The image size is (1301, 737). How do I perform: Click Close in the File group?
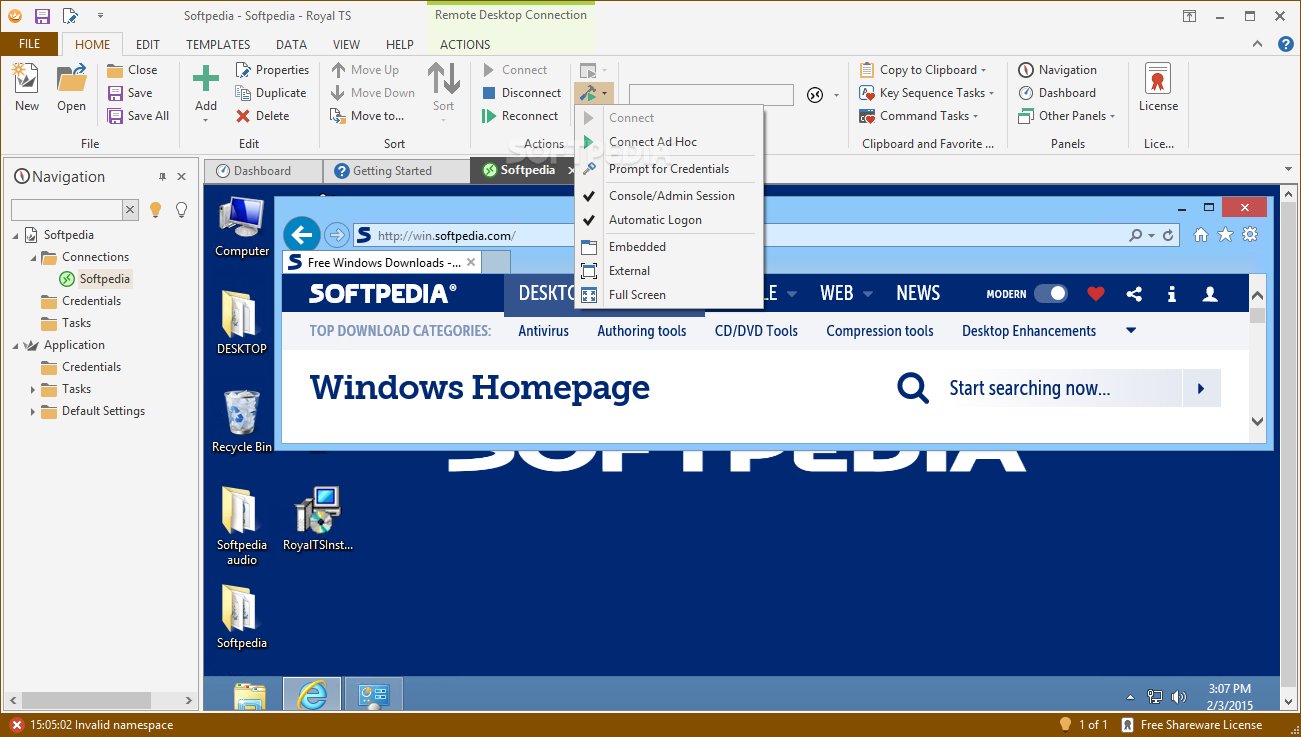tap(132, 70)
